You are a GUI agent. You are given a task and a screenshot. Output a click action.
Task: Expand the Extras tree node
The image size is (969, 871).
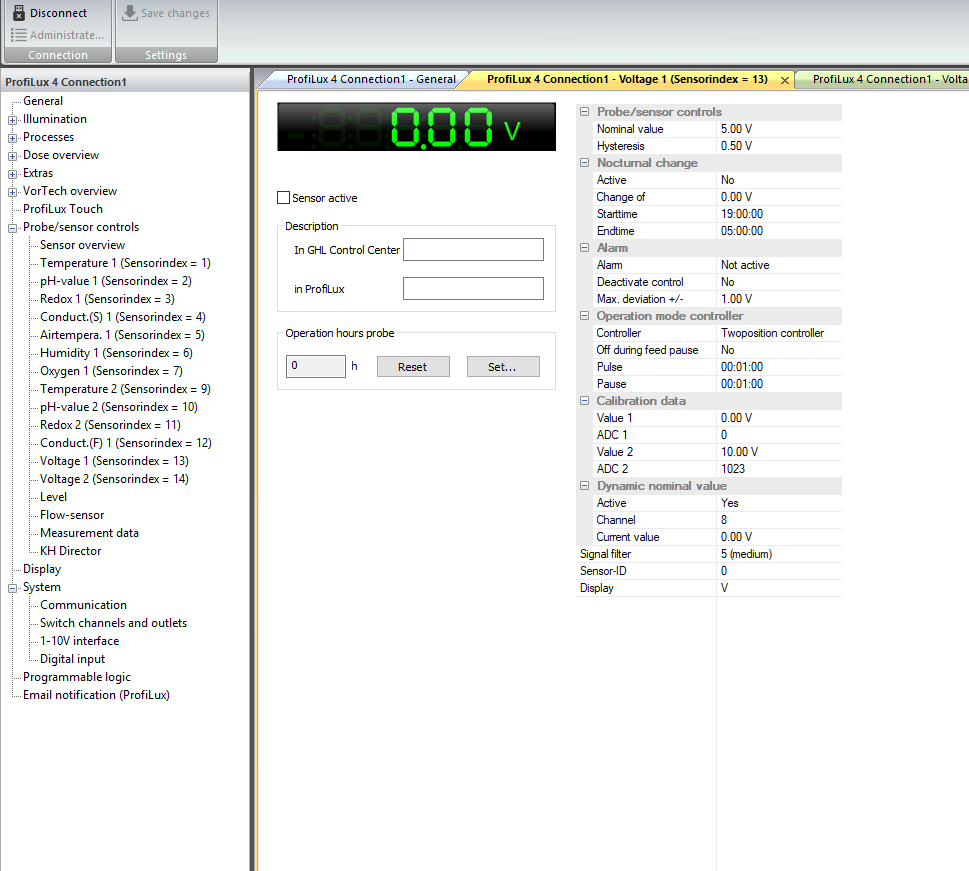[x=12, y=174]
